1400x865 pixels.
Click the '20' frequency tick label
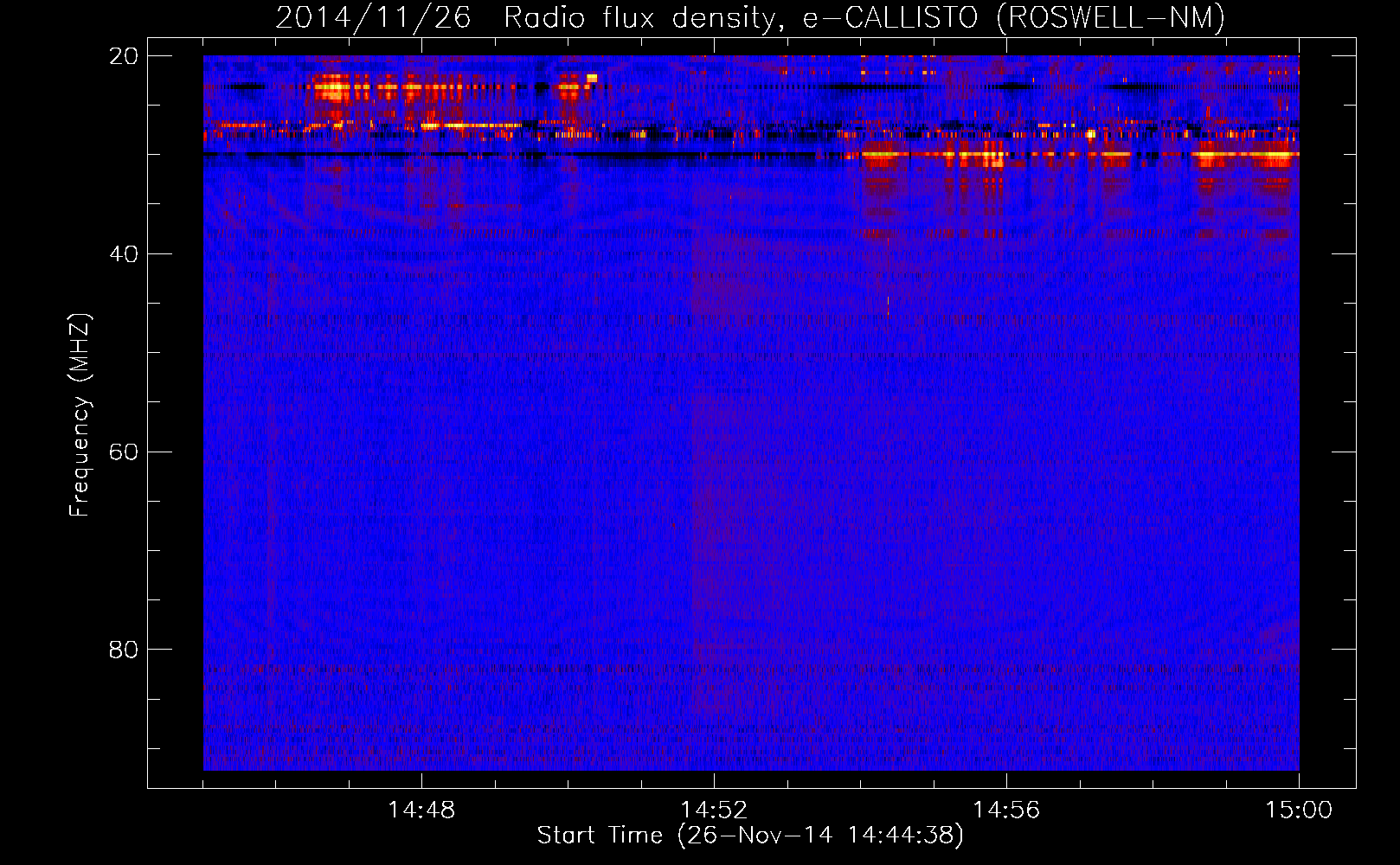pos(124,56)
